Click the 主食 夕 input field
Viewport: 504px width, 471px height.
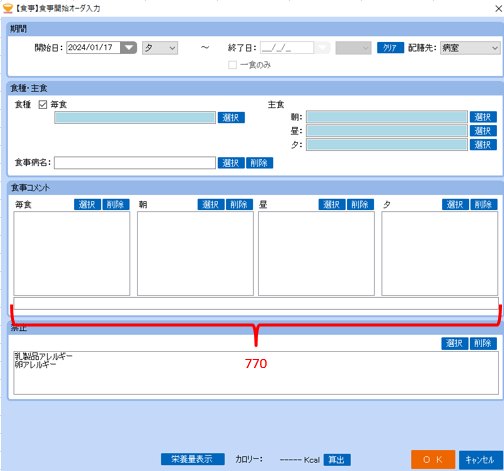(x=387, y=145)
